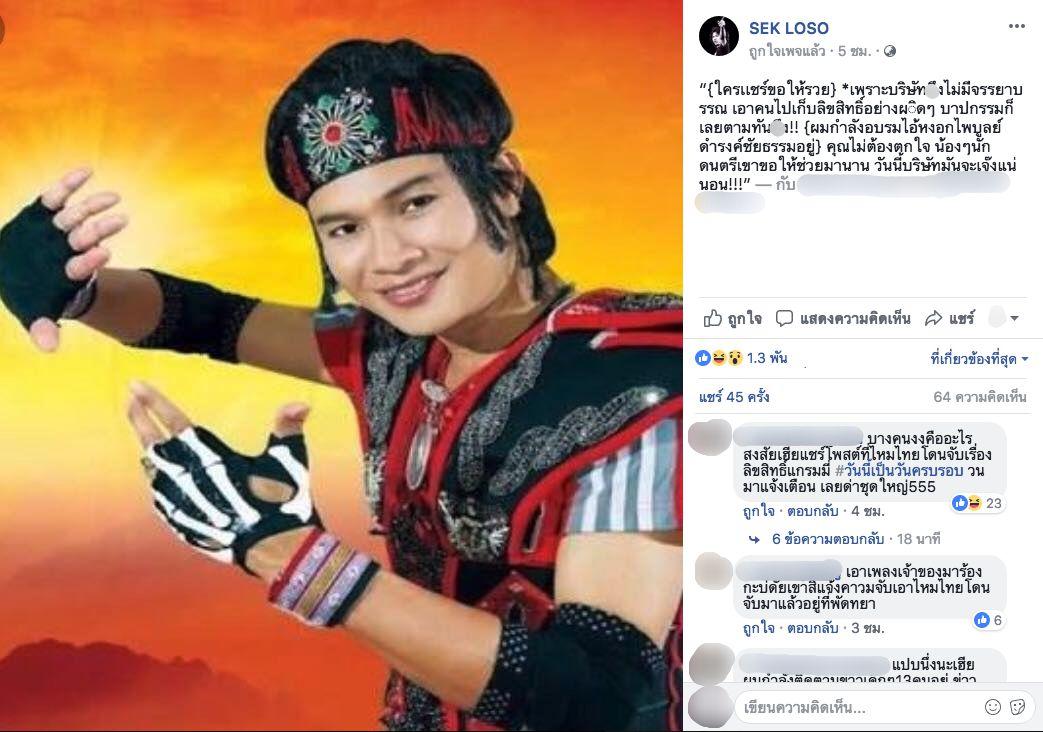
Task: Open the SEK LOSO page name link
Action: pos(788,28)
